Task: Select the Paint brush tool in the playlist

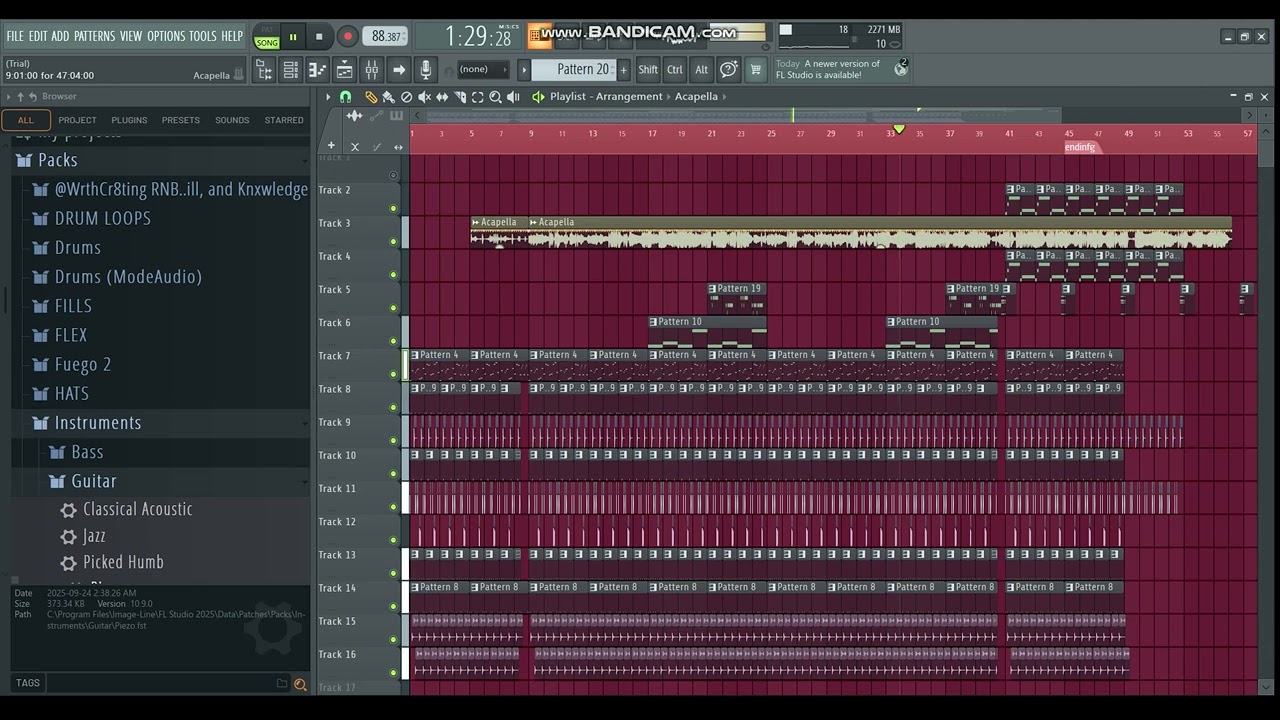Action: pos(388,97)
